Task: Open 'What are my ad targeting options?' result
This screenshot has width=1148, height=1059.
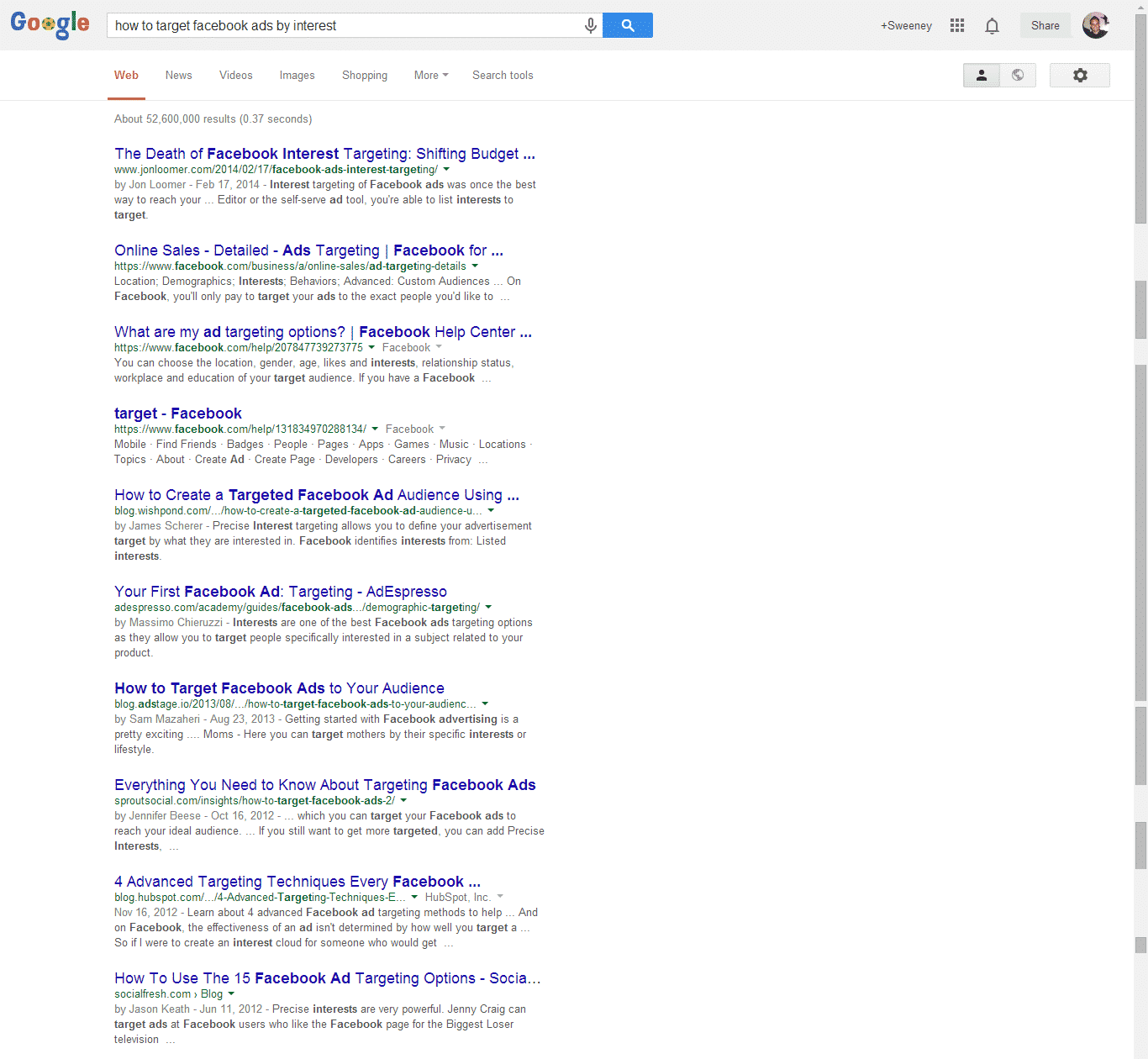Action: [x=323, y=332]
